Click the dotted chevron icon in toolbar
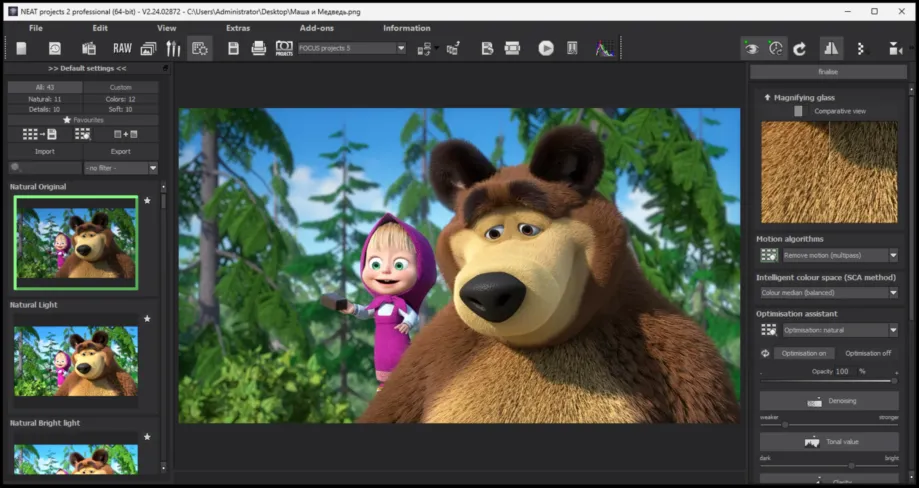Screen dimensions: 919x488 click(860, 49)
